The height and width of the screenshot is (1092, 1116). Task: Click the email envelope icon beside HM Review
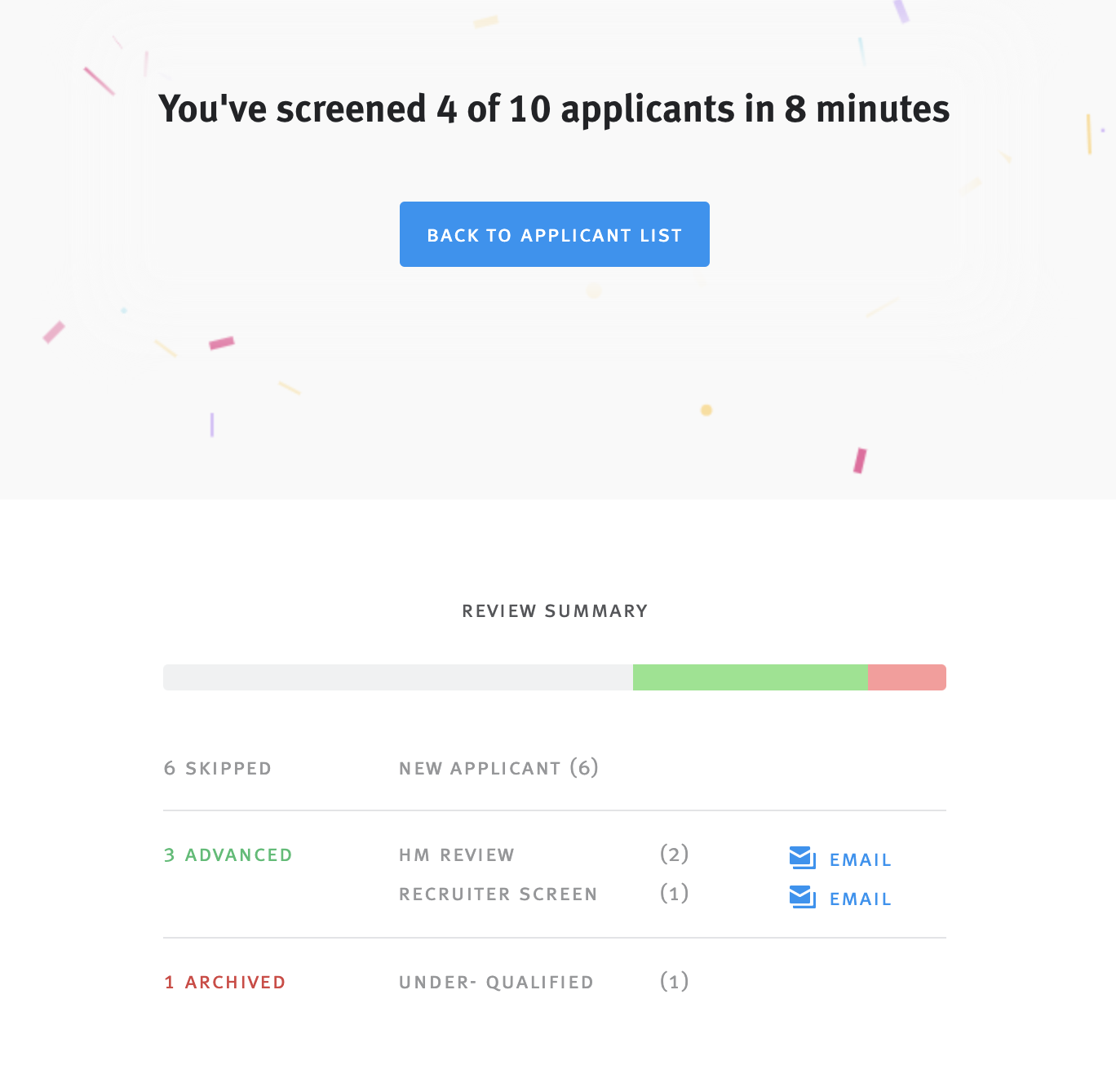pos(802,859)
